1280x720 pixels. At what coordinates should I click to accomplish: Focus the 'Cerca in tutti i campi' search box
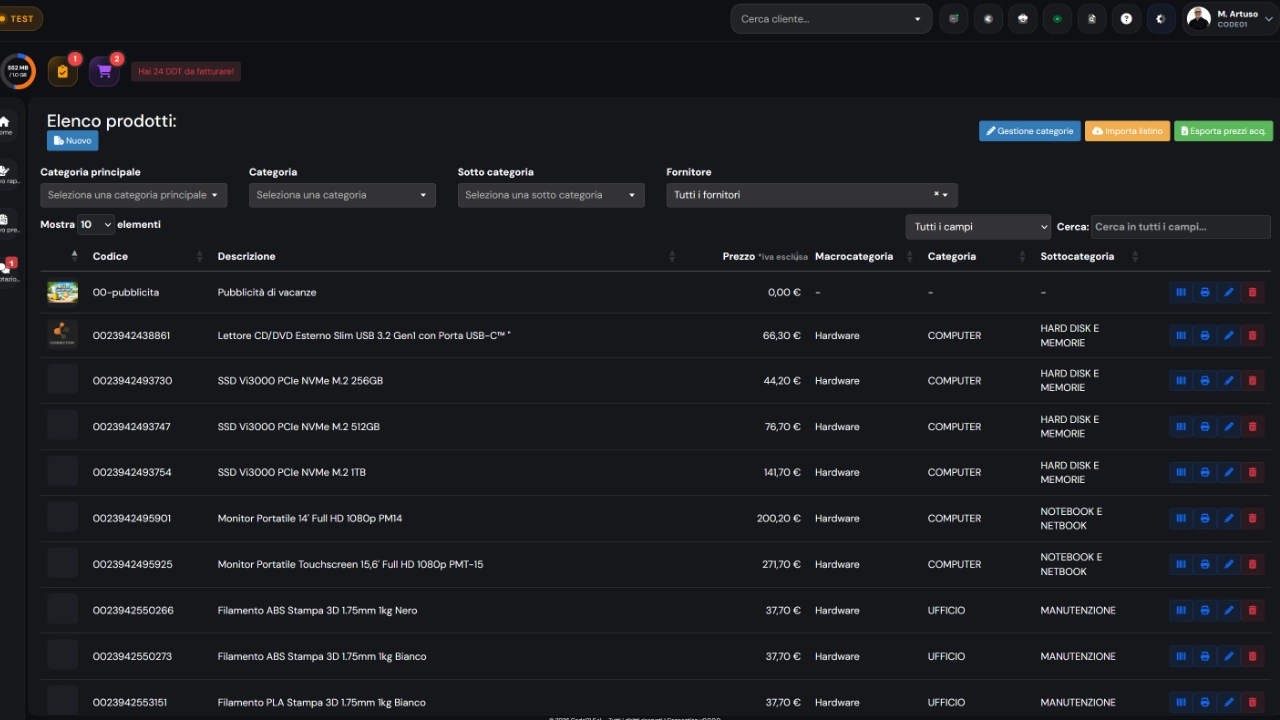tap(1181, 227)
